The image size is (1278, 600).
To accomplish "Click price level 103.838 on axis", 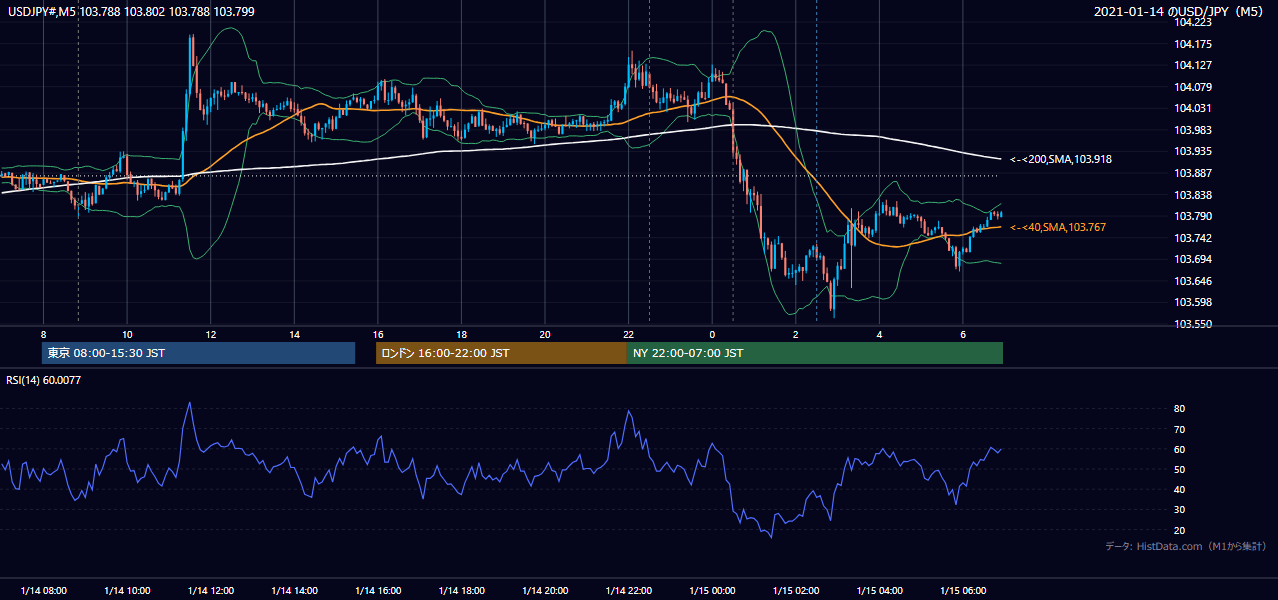I will pyautogui.click(x=1194, y=195).
